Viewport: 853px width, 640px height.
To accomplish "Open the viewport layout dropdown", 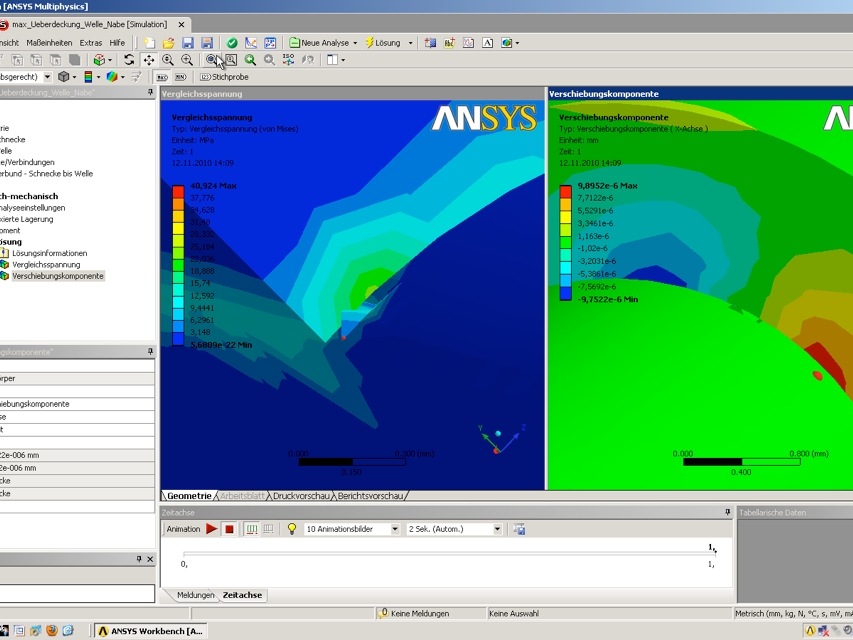I will pyautogui.click(x=343, y=60).
